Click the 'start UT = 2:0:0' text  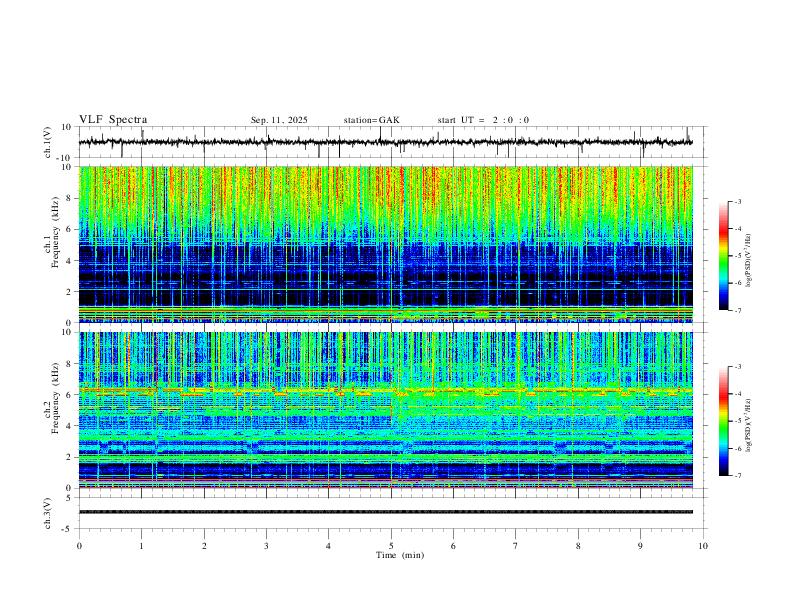point(483,120)
